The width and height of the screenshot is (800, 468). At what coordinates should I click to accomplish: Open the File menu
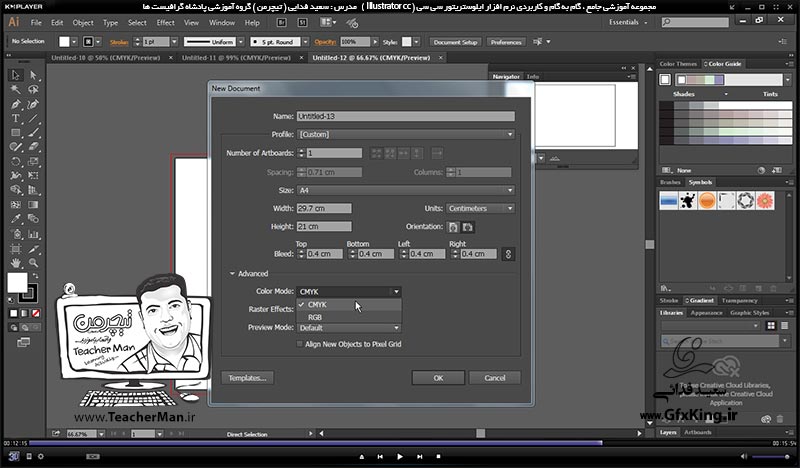(36, 22)
